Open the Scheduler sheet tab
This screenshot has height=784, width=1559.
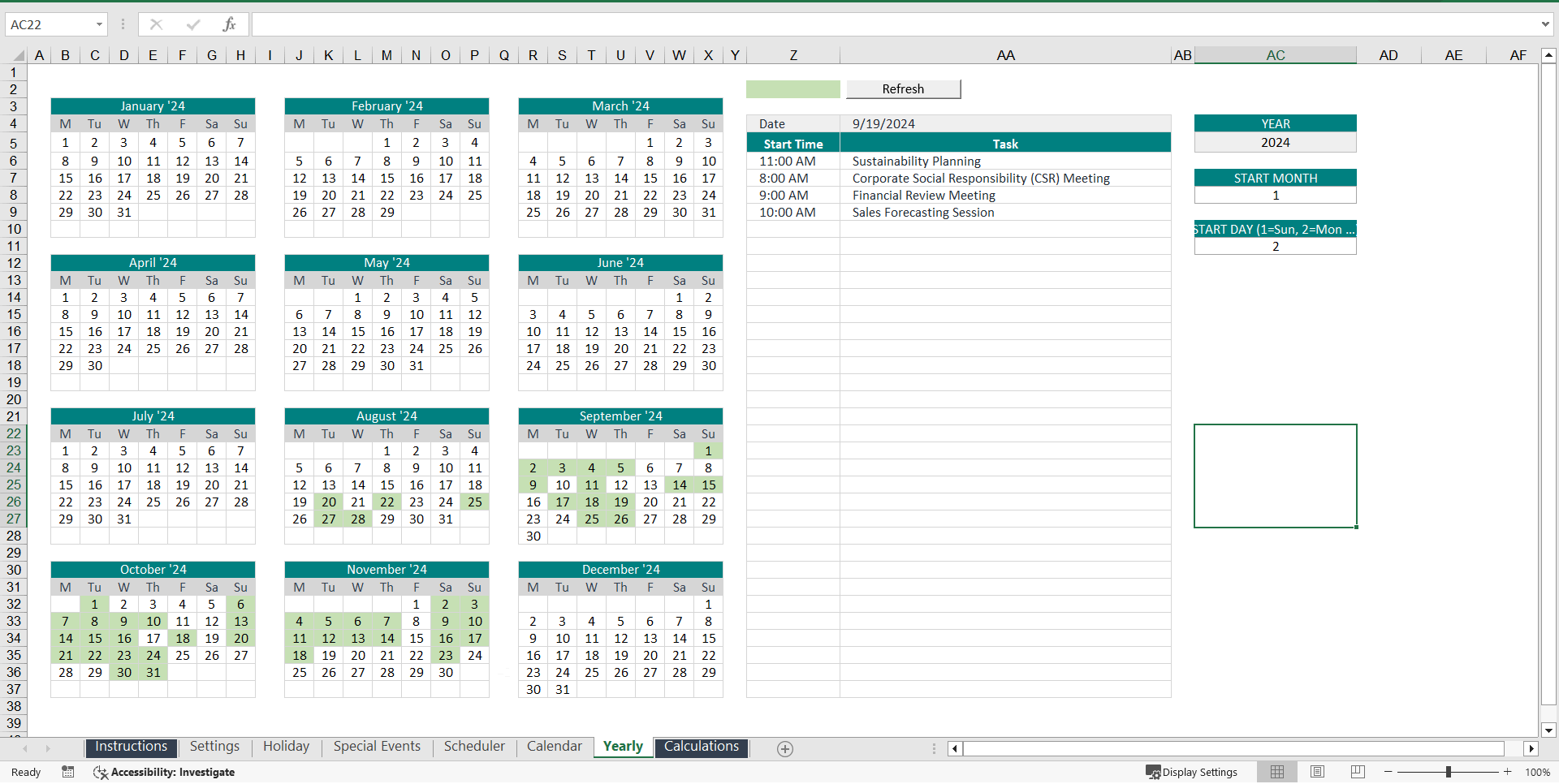[474, 747]
